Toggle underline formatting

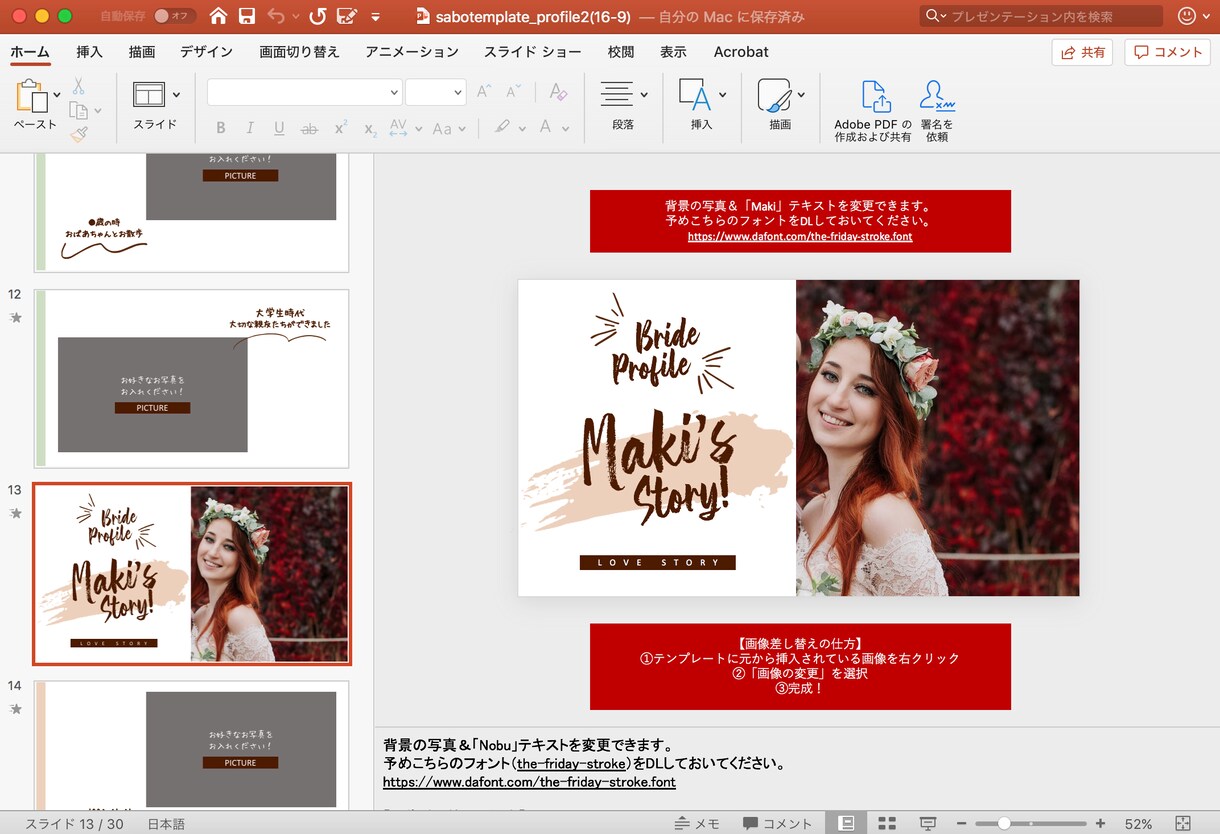coord(279,128)
